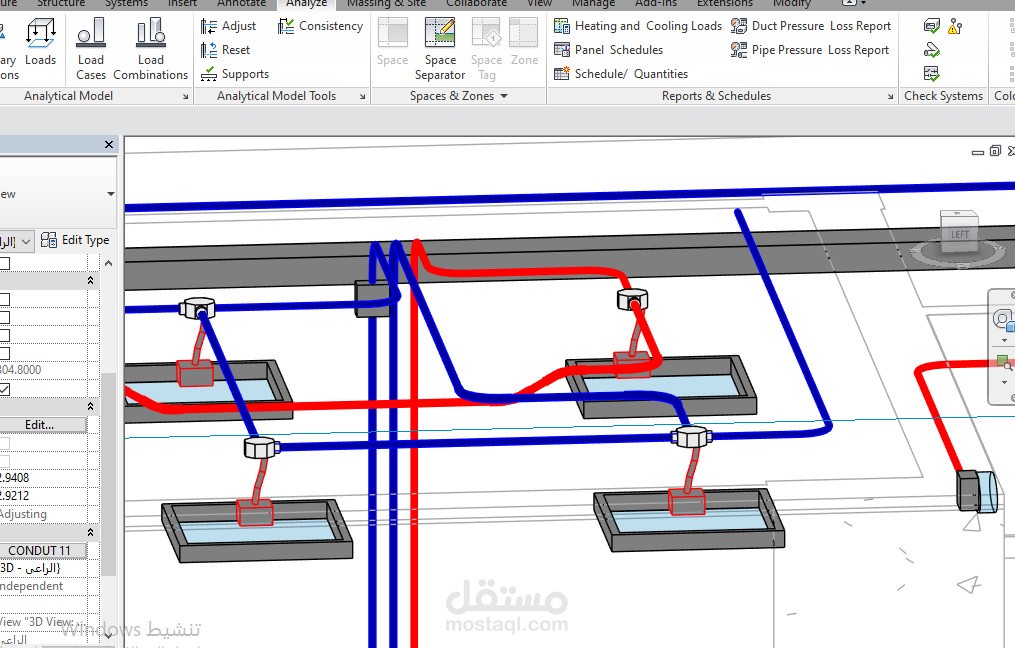Image resolution: width=1015 pixels, height=648 pixels.
Task: Open zoom options dropdown on navigation bar
Action: (x=1004, y=383)
